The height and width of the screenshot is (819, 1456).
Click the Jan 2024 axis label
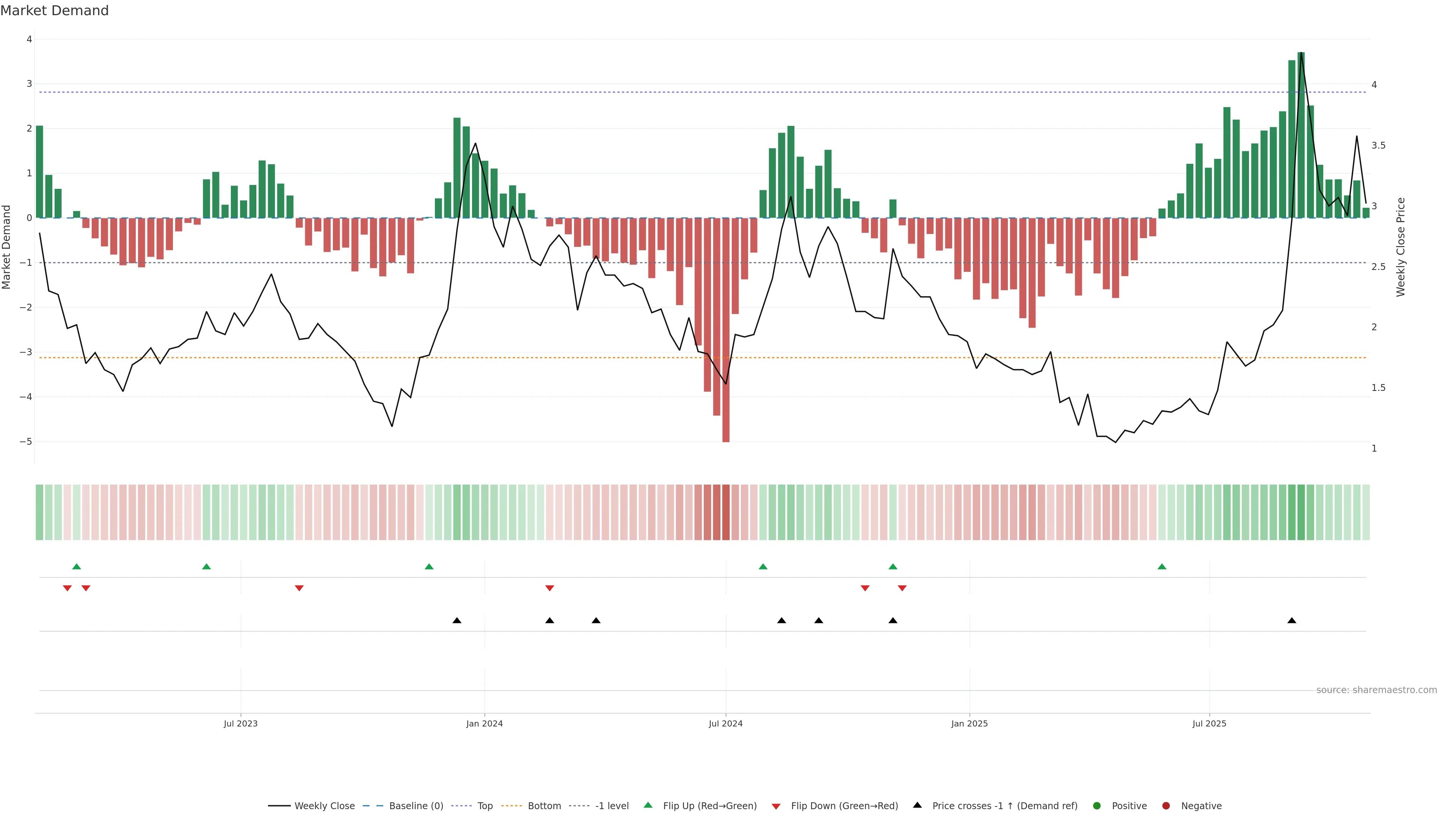(x=485, y=723)
